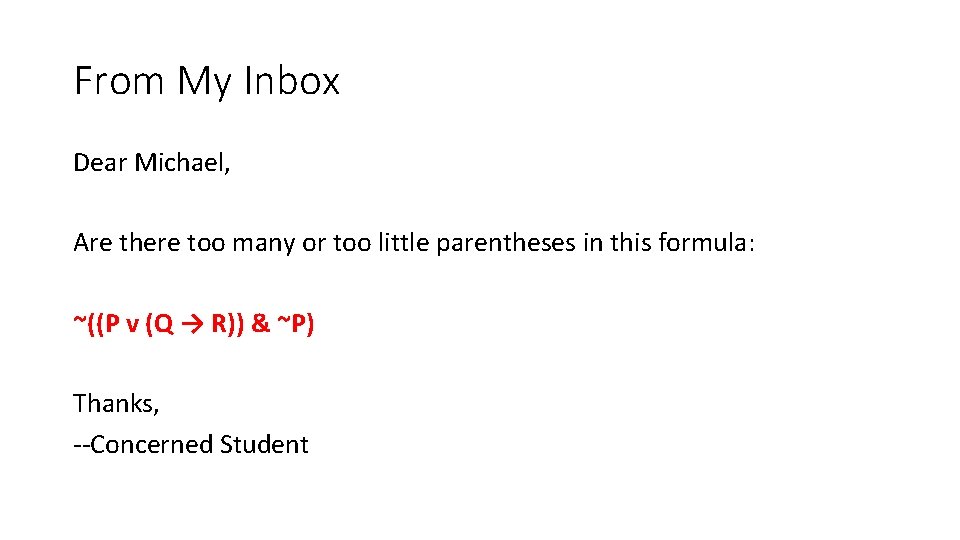Click the 'Dear Michael,' greeting line
The height and width of the screenshot is (540, 960).
point(152,162)
